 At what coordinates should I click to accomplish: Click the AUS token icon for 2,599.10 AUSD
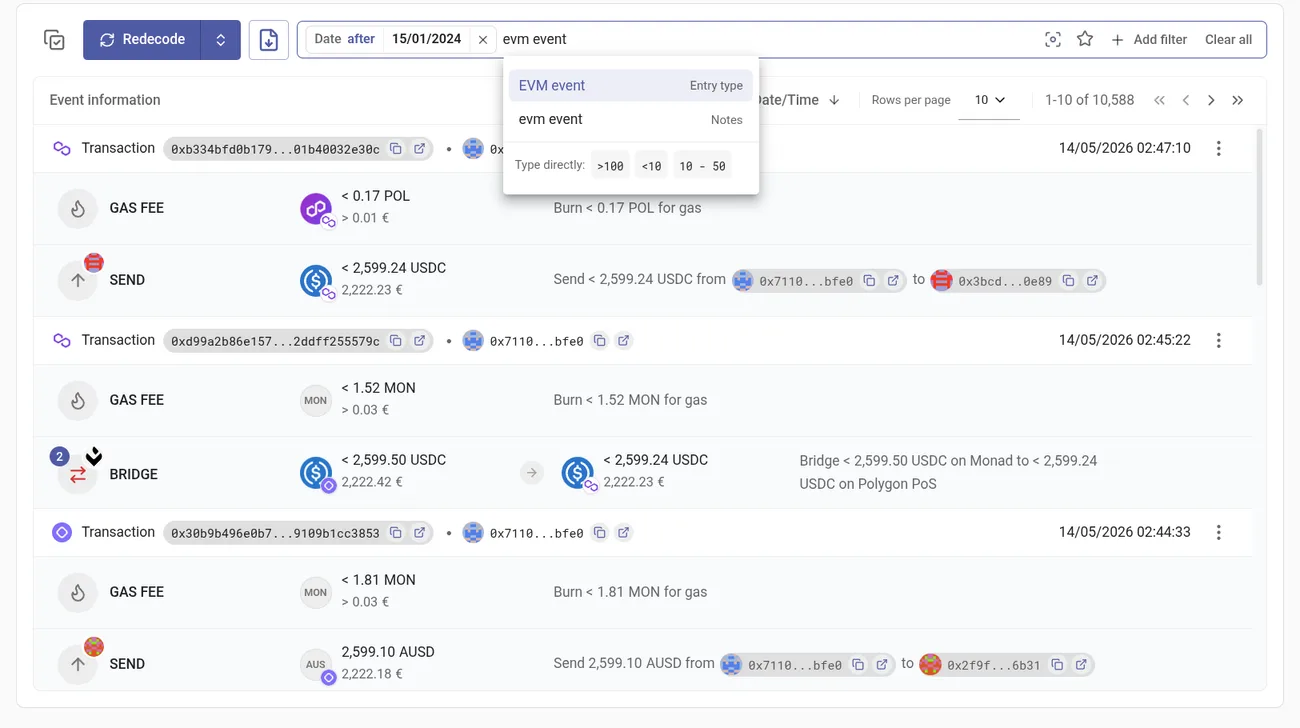tap(316, 664)
